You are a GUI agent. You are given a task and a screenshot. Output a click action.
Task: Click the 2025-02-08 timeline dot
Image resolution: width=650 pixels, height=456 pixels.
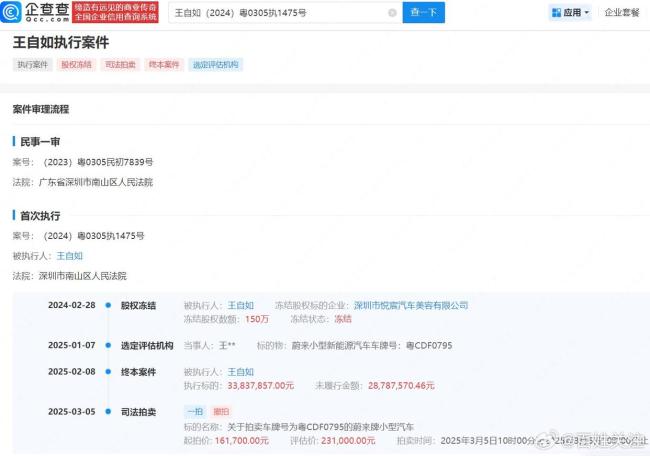tap(108, 372)
